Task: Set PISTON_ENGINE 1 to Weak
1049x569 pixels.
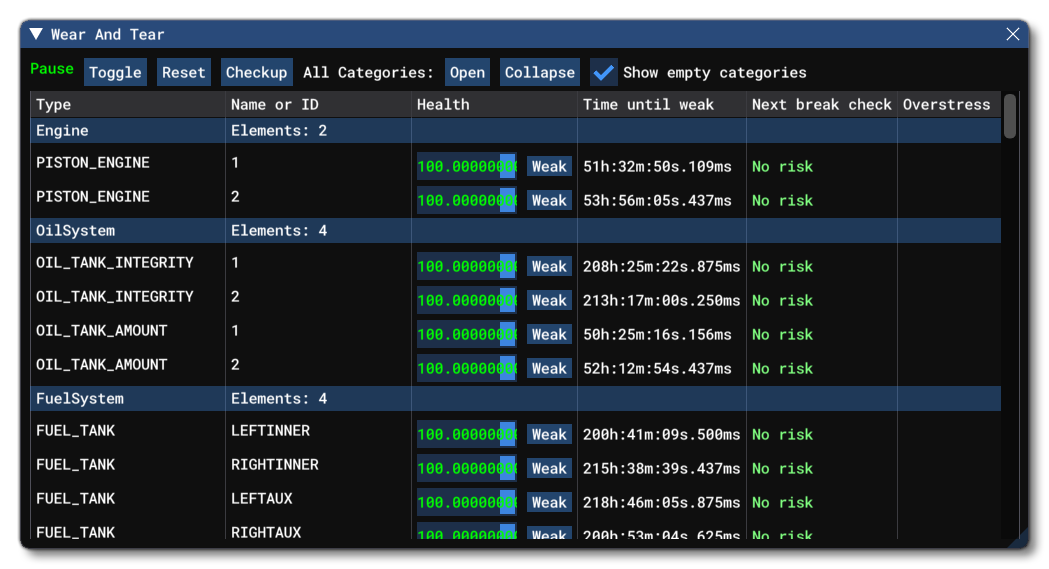Action: 548,167
